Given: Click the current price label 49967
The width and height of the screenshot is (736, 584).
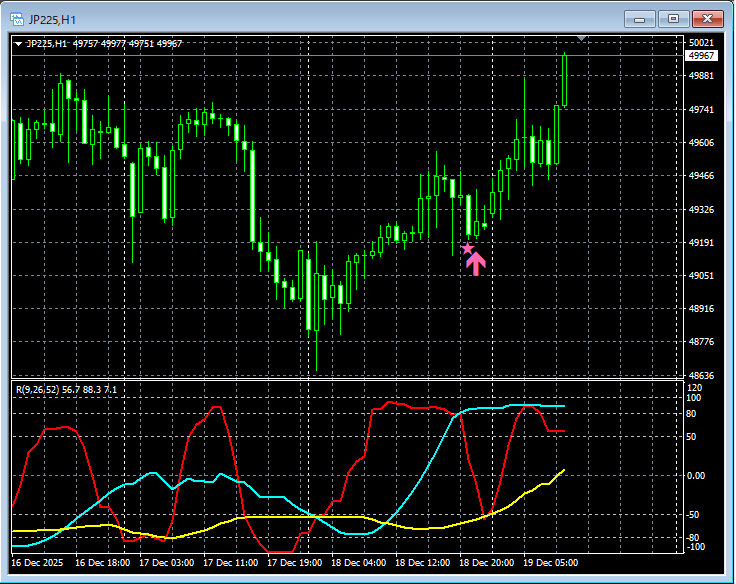Looking at the screenshot, I should click(700, 56).
